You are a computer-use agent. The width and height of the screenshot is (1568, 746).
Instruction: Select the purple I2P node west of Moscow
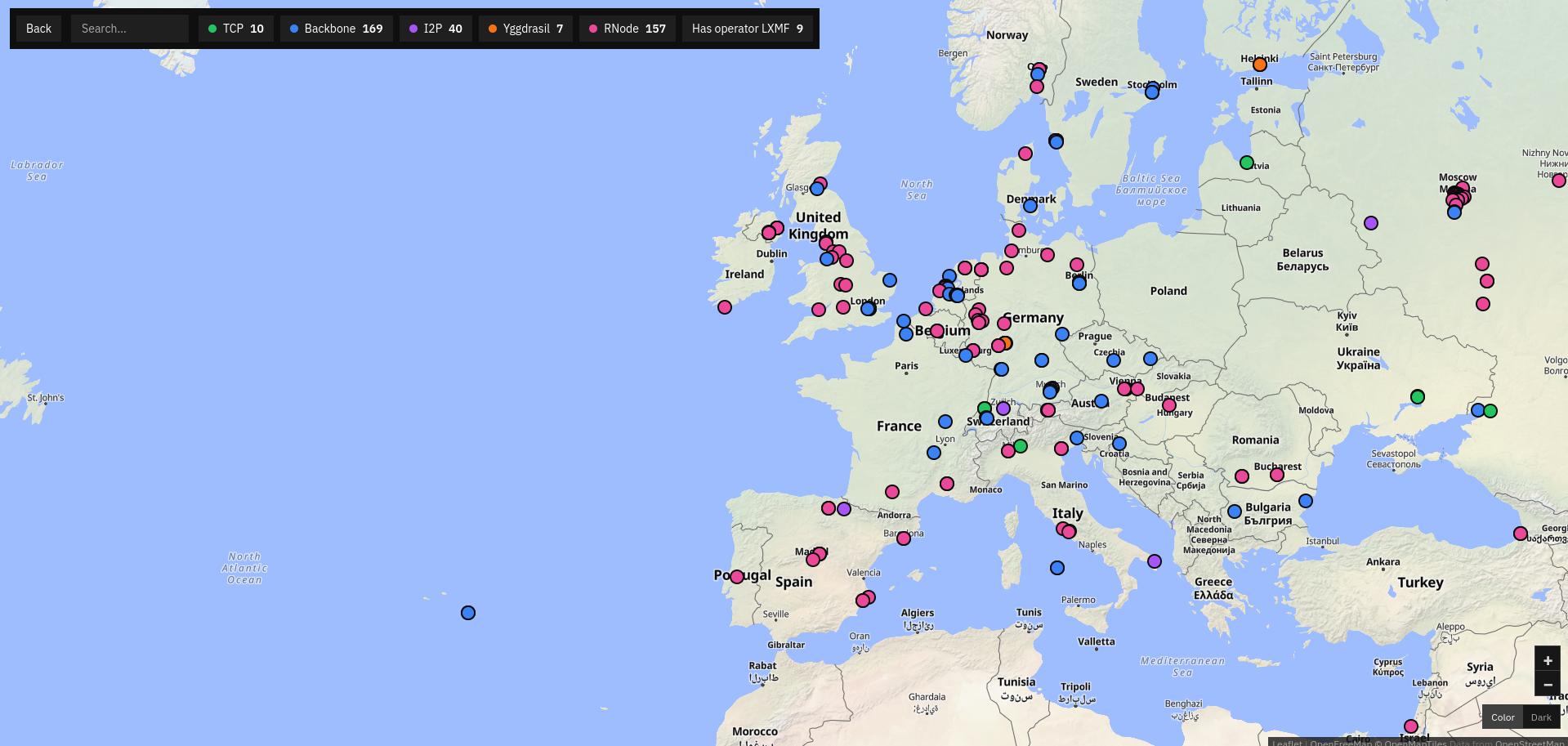click(x=1371, y=223)
